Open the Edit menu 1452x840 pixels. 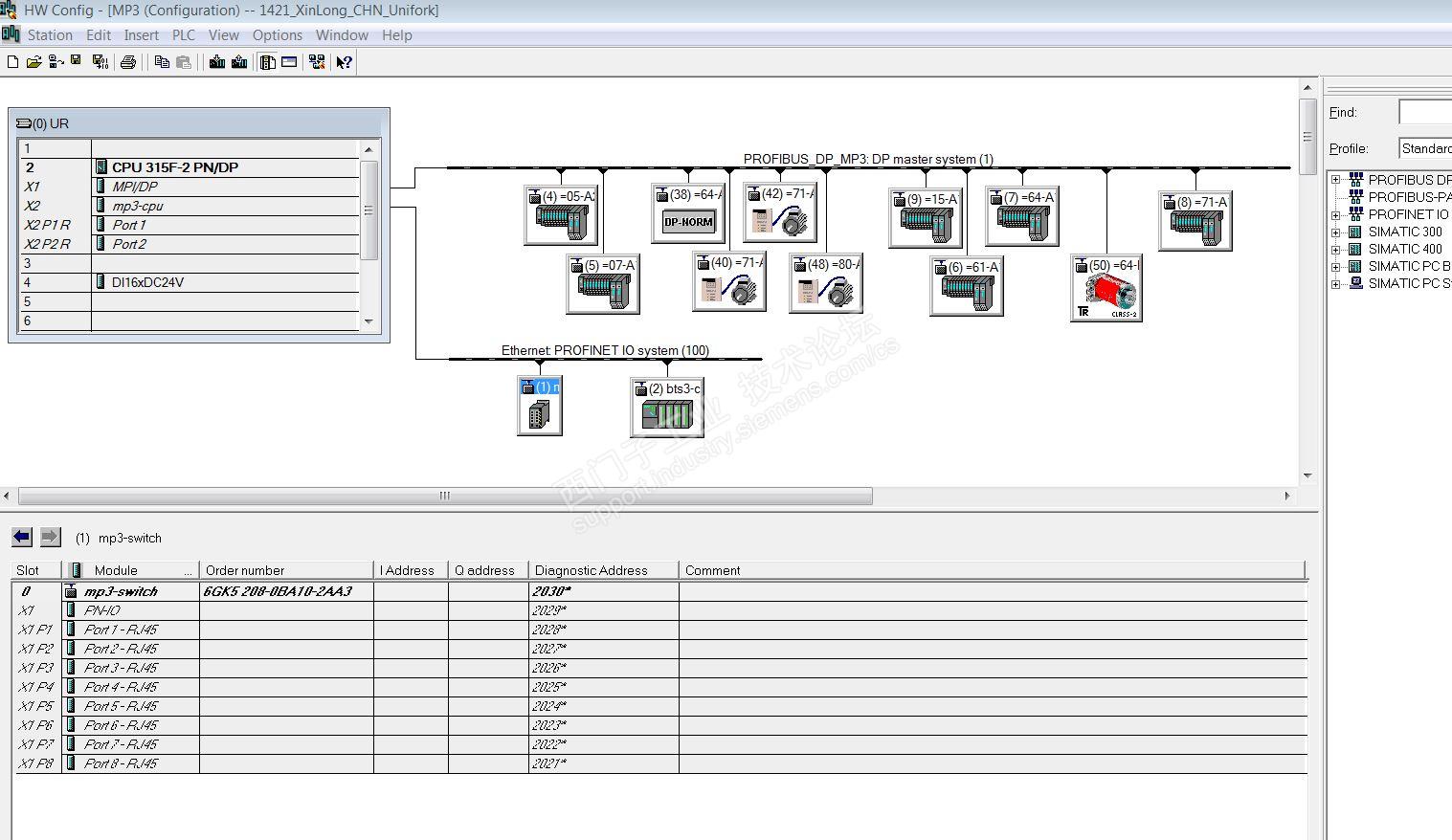click(x=99, y=35)
